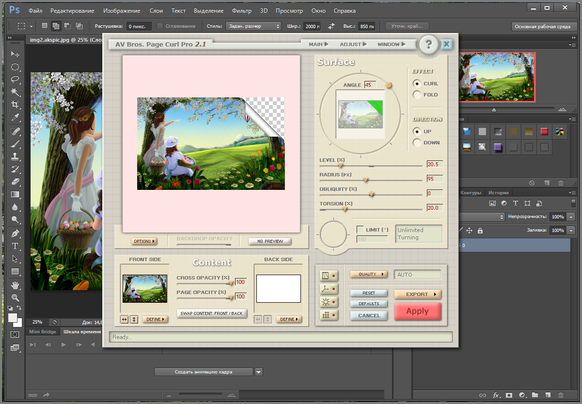The height and width of the screenshot is (404, 582).
Task: Click the Растушевка input field
Action: [x=139, y=26]
